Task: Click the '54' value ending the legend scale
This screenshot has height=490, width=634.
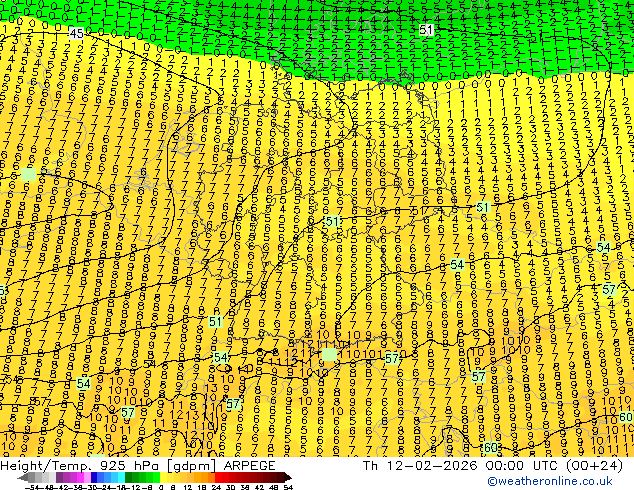Action: tap(288, 488)
